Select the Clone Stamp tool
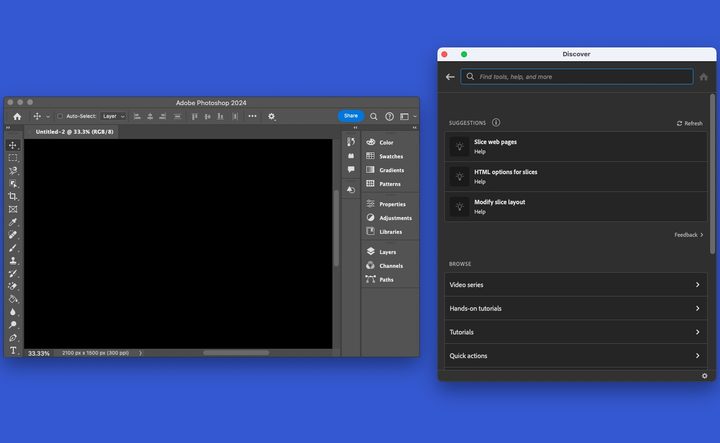Viewport: 720px width, 443px height. coord(13,261)
